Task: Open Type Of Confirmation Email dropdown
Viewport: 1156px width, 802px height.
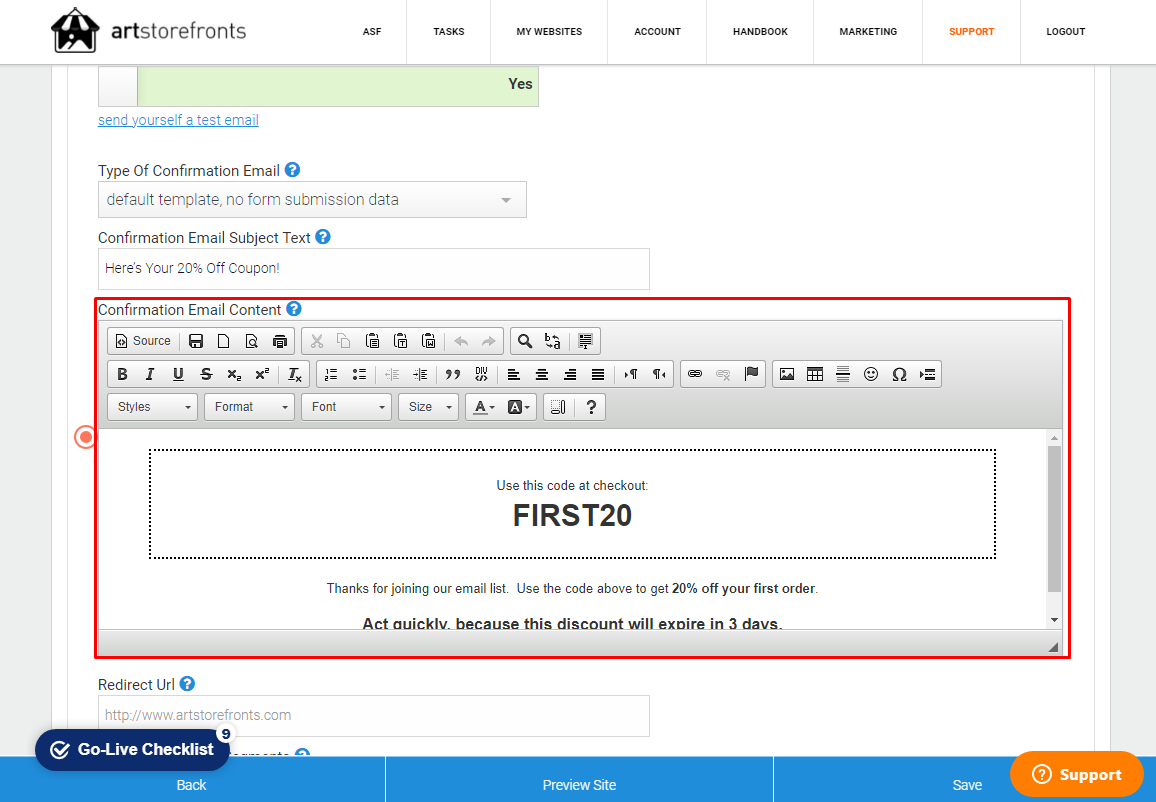Action: (x=313, y=200)
